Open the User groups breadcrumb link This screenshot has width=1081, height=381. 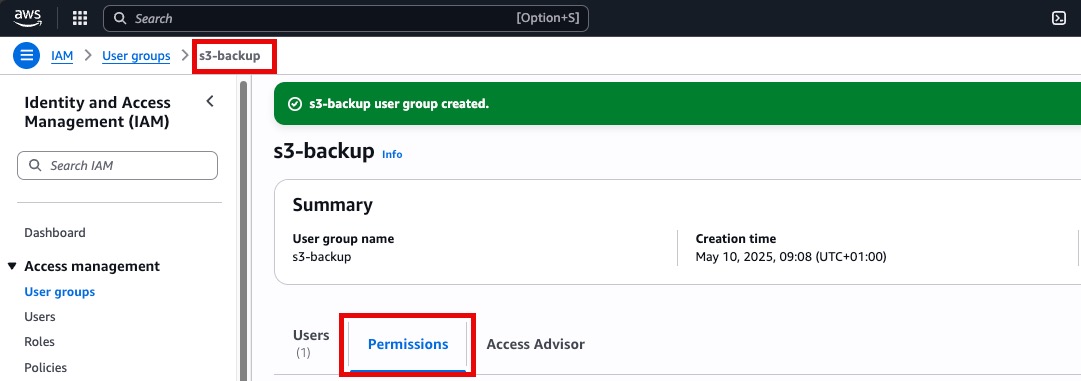click(x=137, y=56)
